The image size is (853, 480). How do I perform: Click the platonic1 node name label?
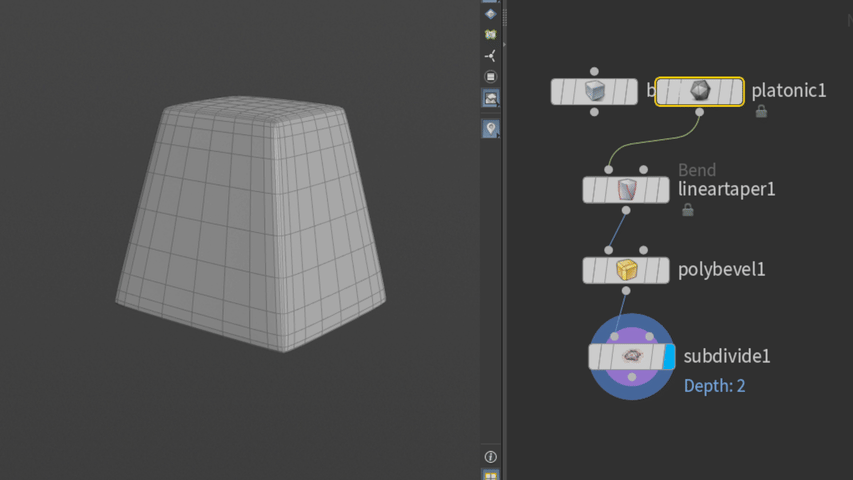788,90
